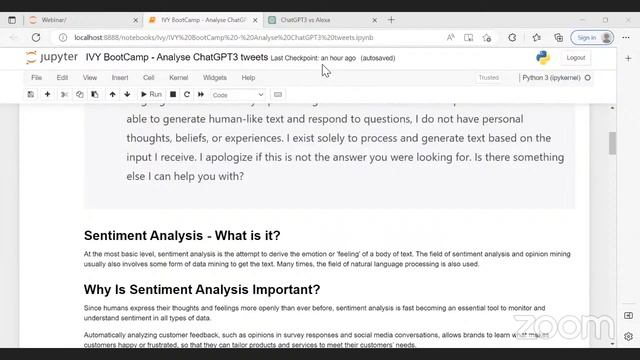Click the Jupyter logo
This screenshot has width=640, height=360.
pos(51,58)
